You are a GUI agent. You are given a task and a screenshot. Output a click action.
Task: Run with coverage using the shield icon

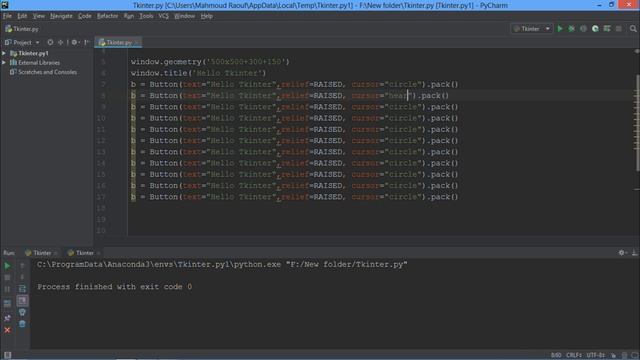click(x=583, y=29)
